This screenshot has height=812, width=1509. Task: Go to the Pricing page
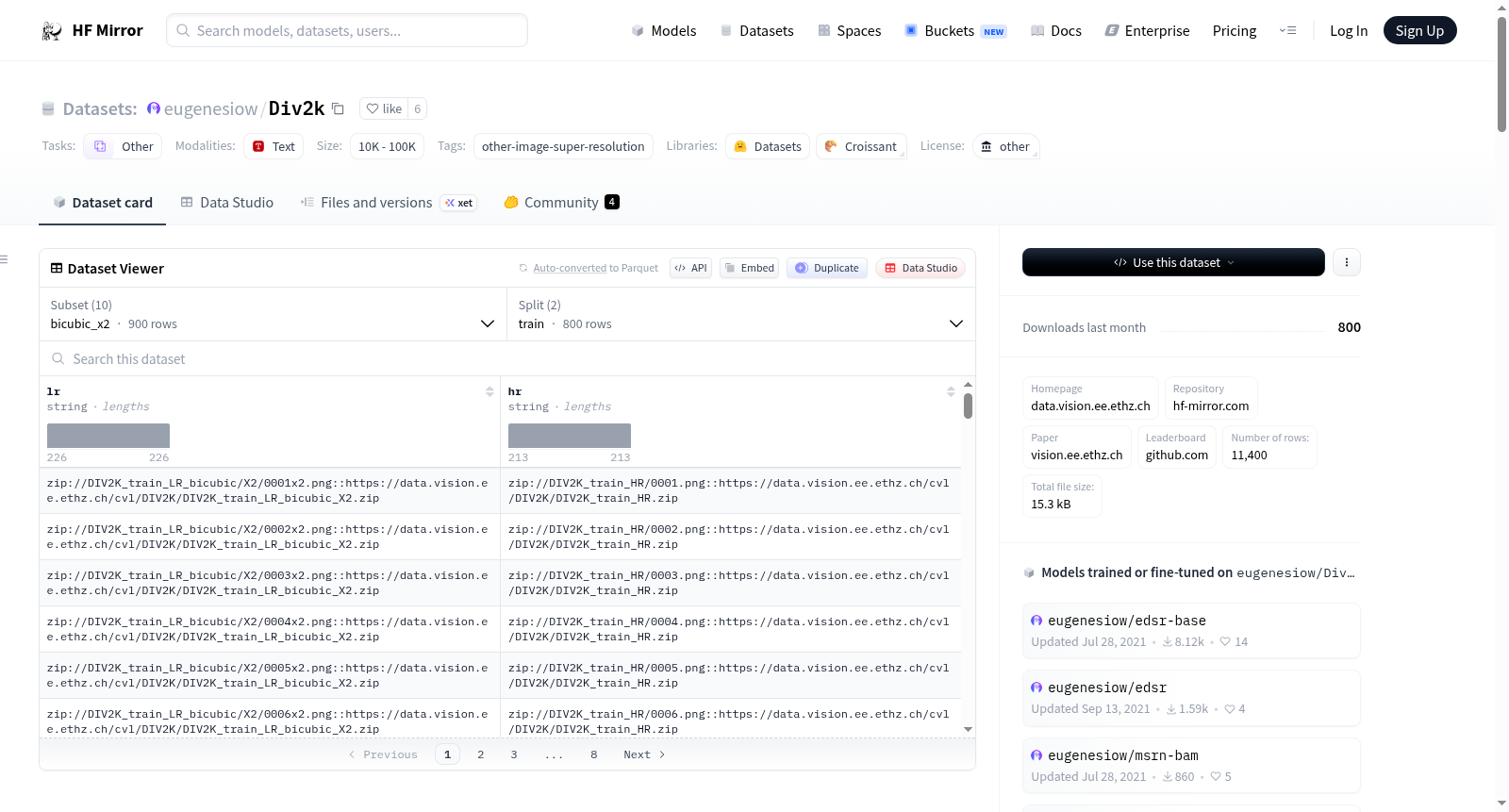pyautogui.click(x=1235, y=30)
